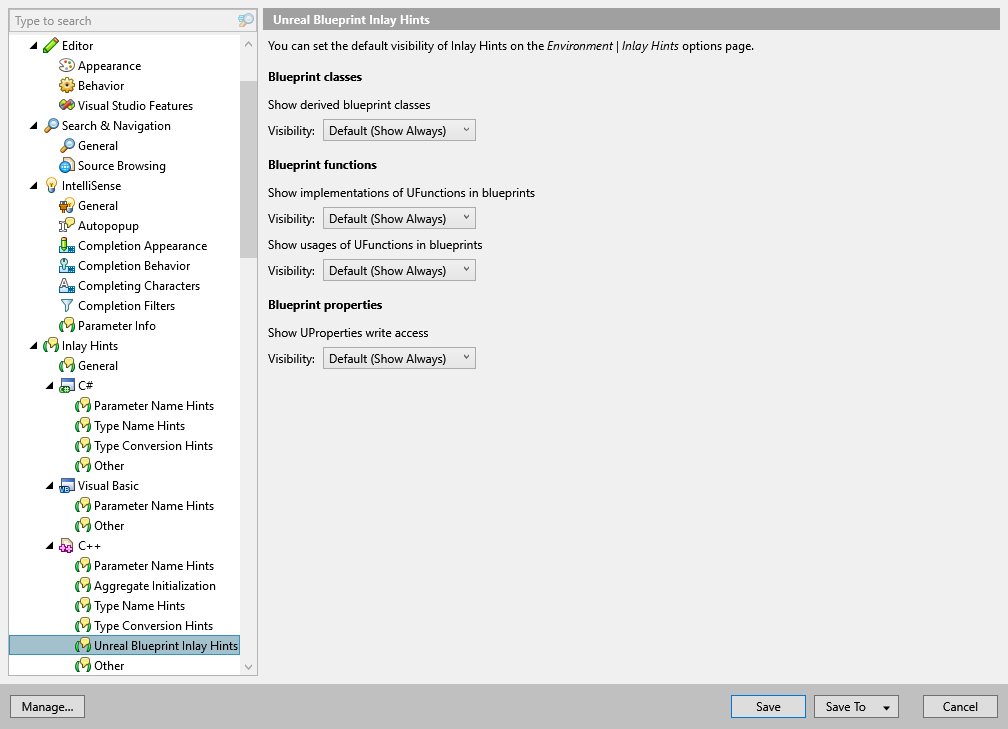Click the Source Browsing globe icon
The width and height of the screenshot is (1008, 729).
click(x=66, y=166)
